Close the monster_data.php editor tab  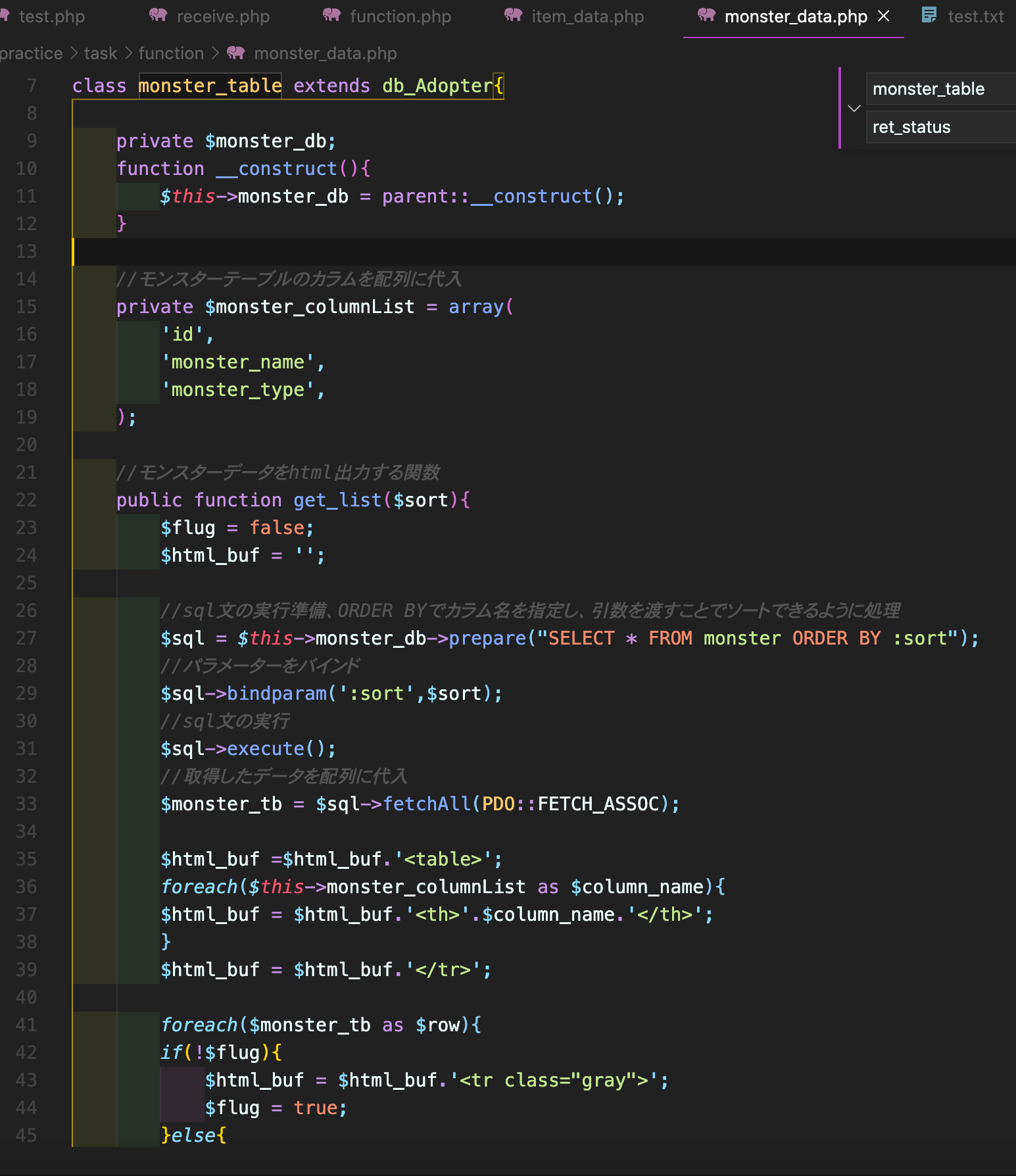pos(884,16)
